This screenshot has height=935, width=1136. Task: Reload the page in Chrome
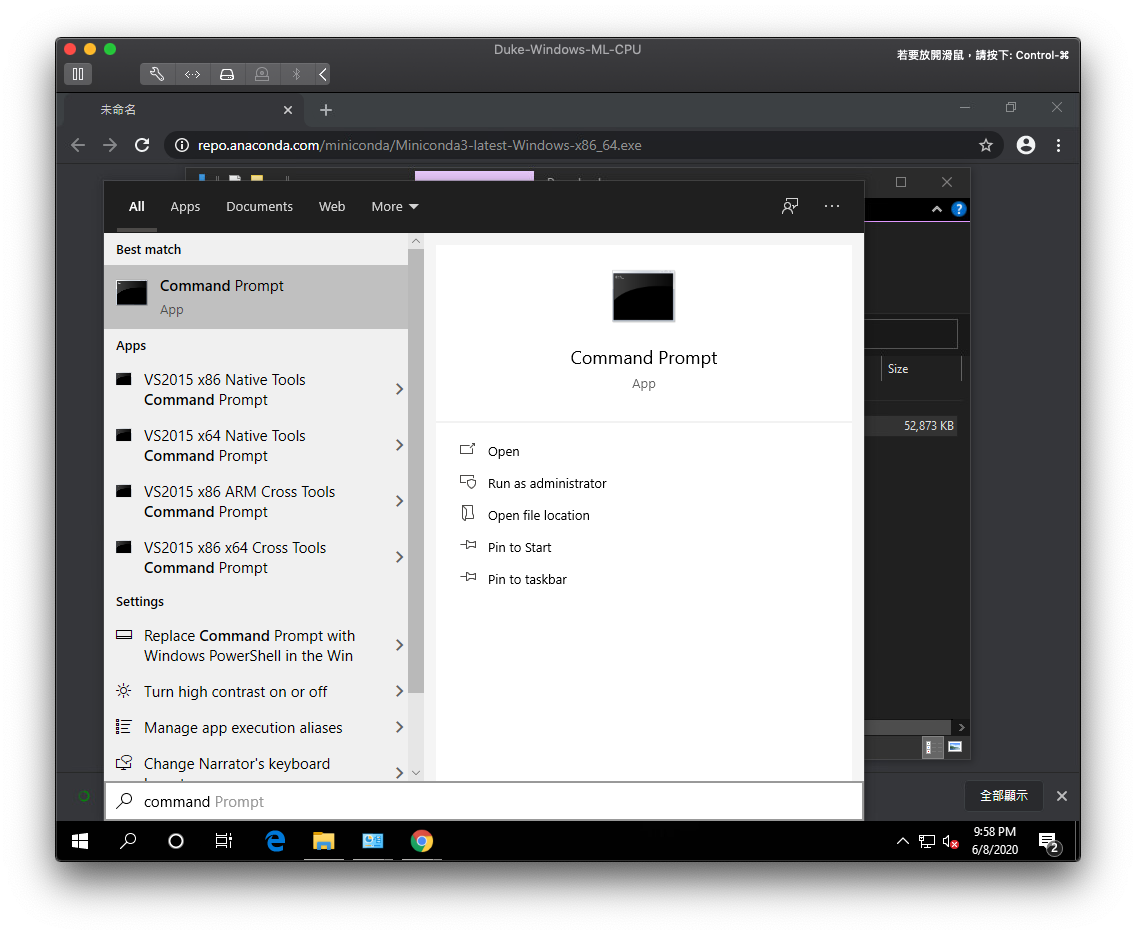[142, 145]
